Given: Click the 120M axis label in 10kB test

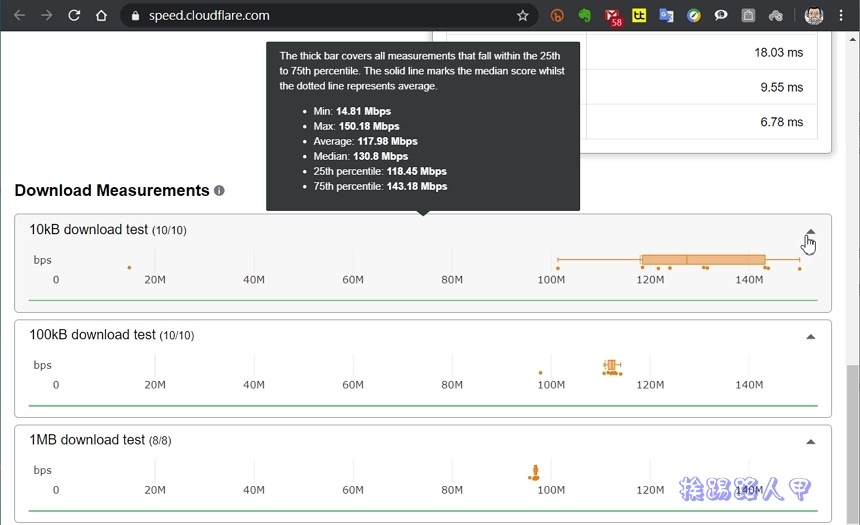Looking at the screenshot, I should (650, 280).
